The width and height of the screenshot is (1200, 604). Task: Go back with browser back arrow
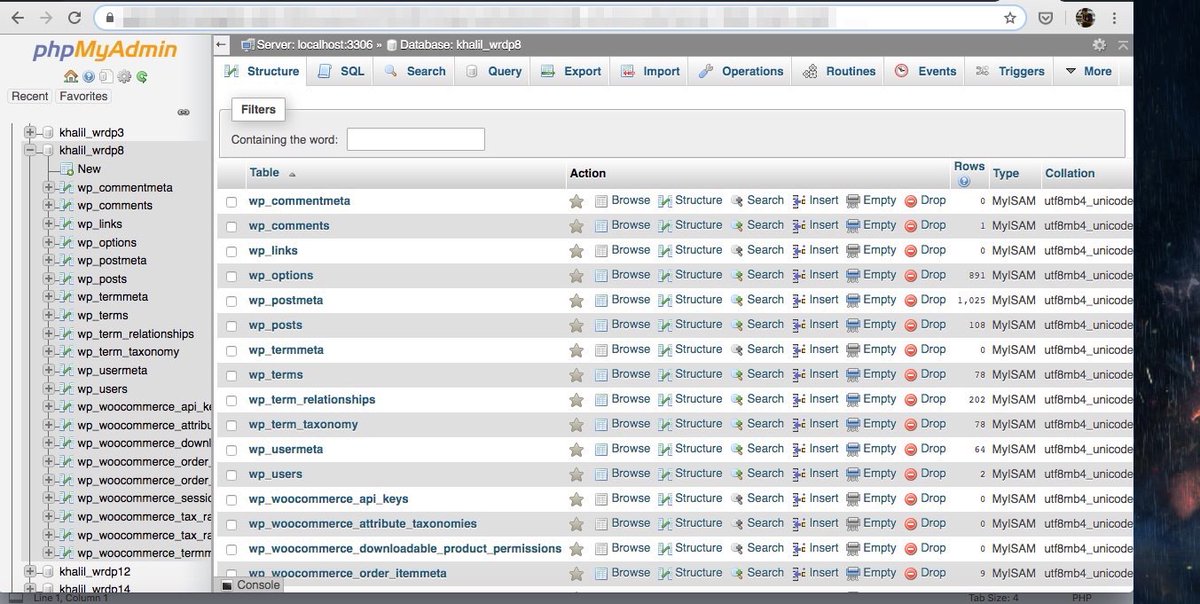click(x=17, y=18)
